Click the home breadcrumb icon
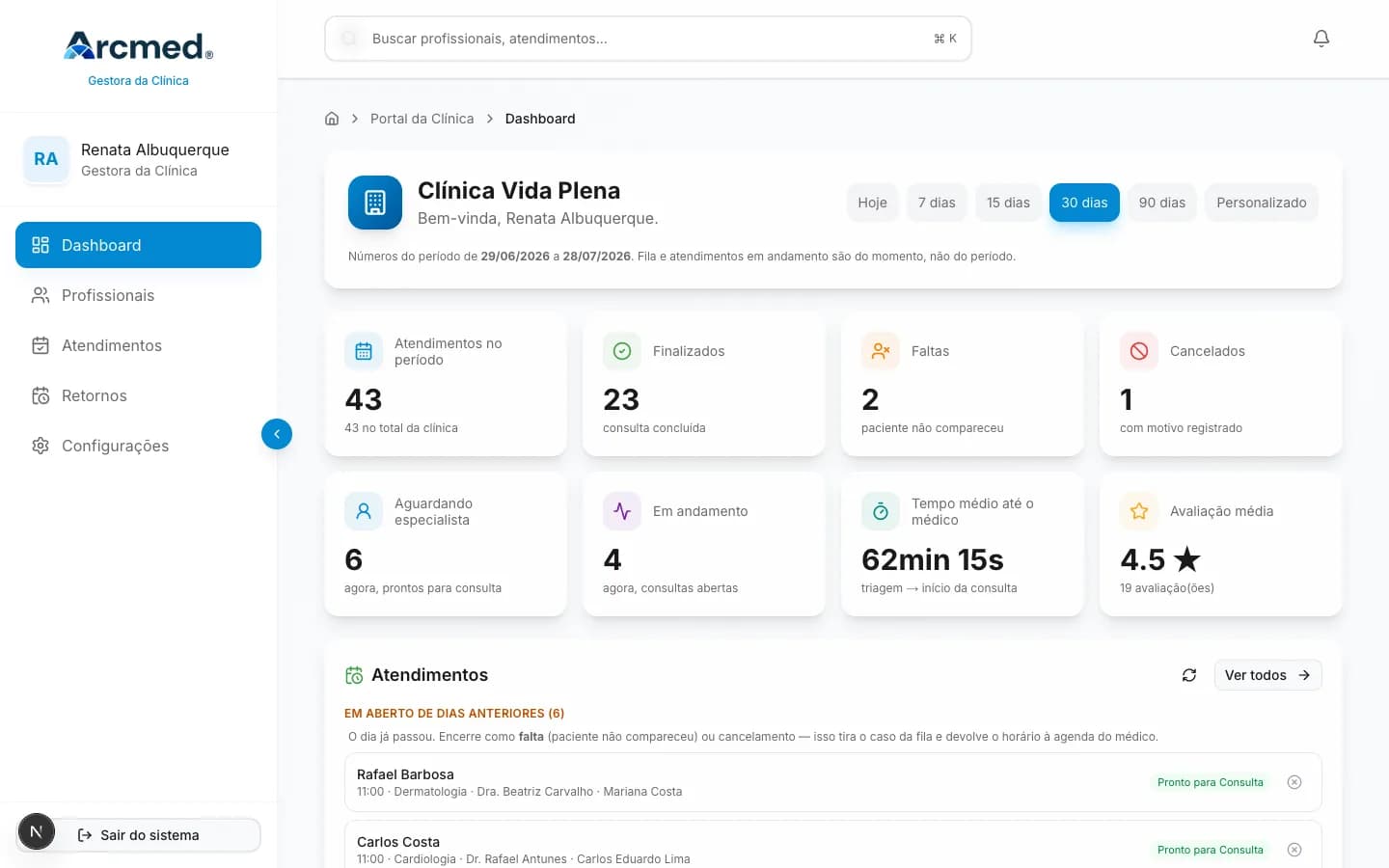 coord(332,119)
